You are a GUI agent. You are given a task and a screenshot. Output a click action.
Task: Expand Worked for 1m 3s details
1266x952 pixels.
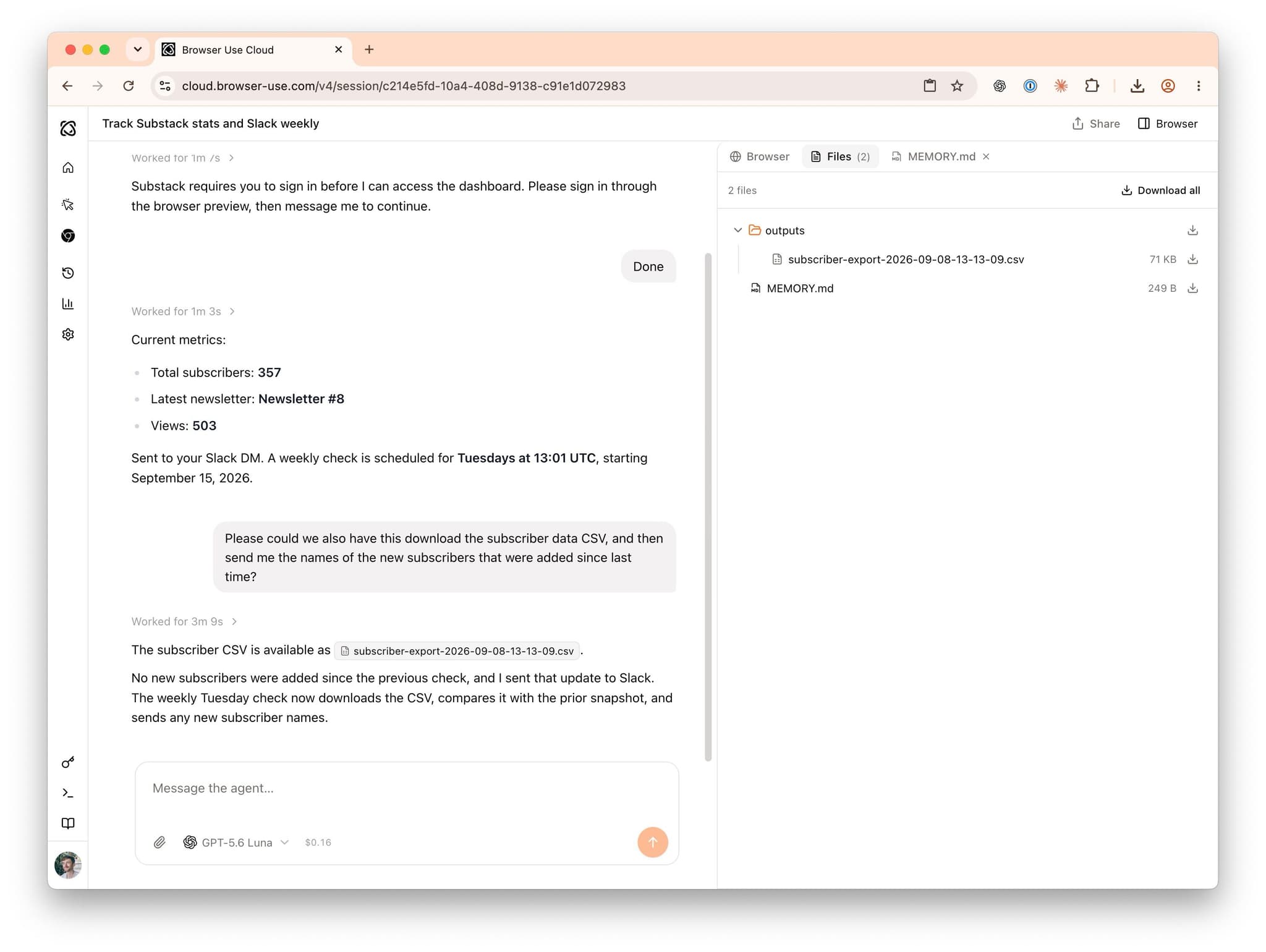coord(183,312)
